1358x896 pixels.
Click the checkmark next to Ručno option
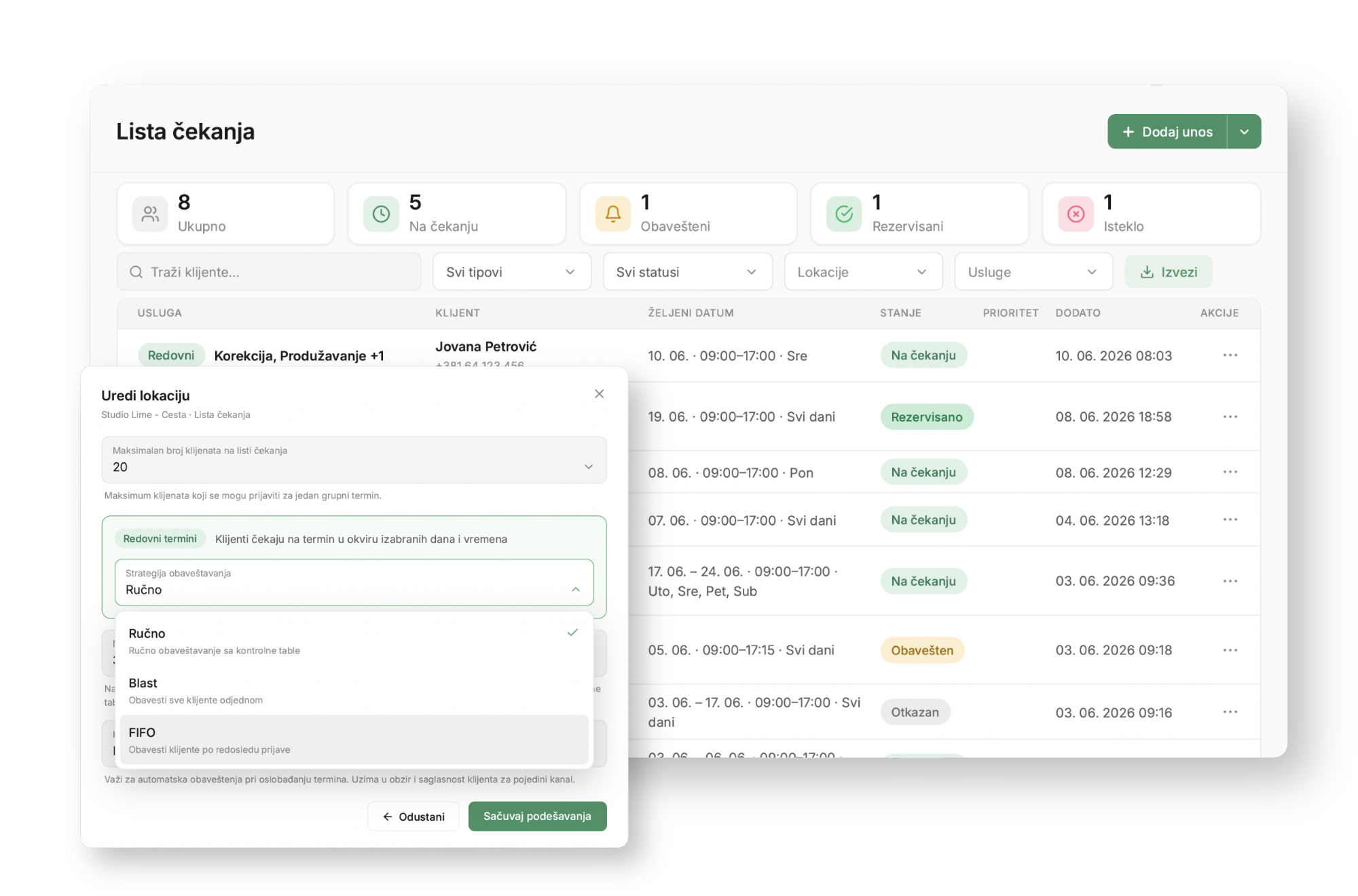(x=572, y=633)
